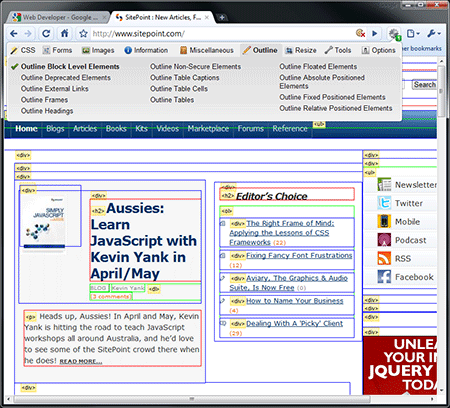Enable Outline Table Cells
Screen dimensions: 450x408
179,89
